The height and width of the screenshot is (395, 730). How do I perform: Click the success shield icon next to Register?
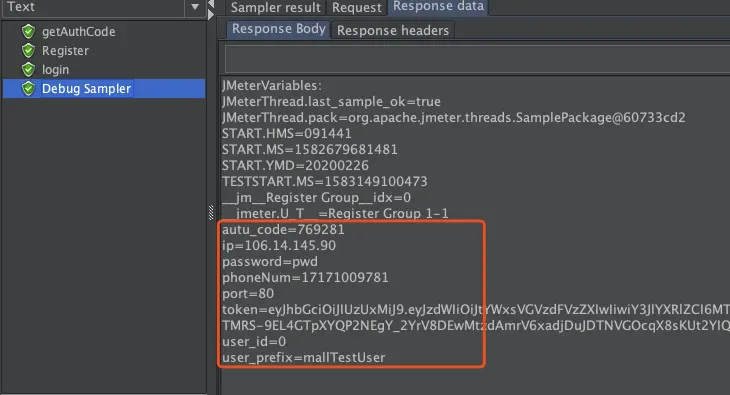[28, 50]
